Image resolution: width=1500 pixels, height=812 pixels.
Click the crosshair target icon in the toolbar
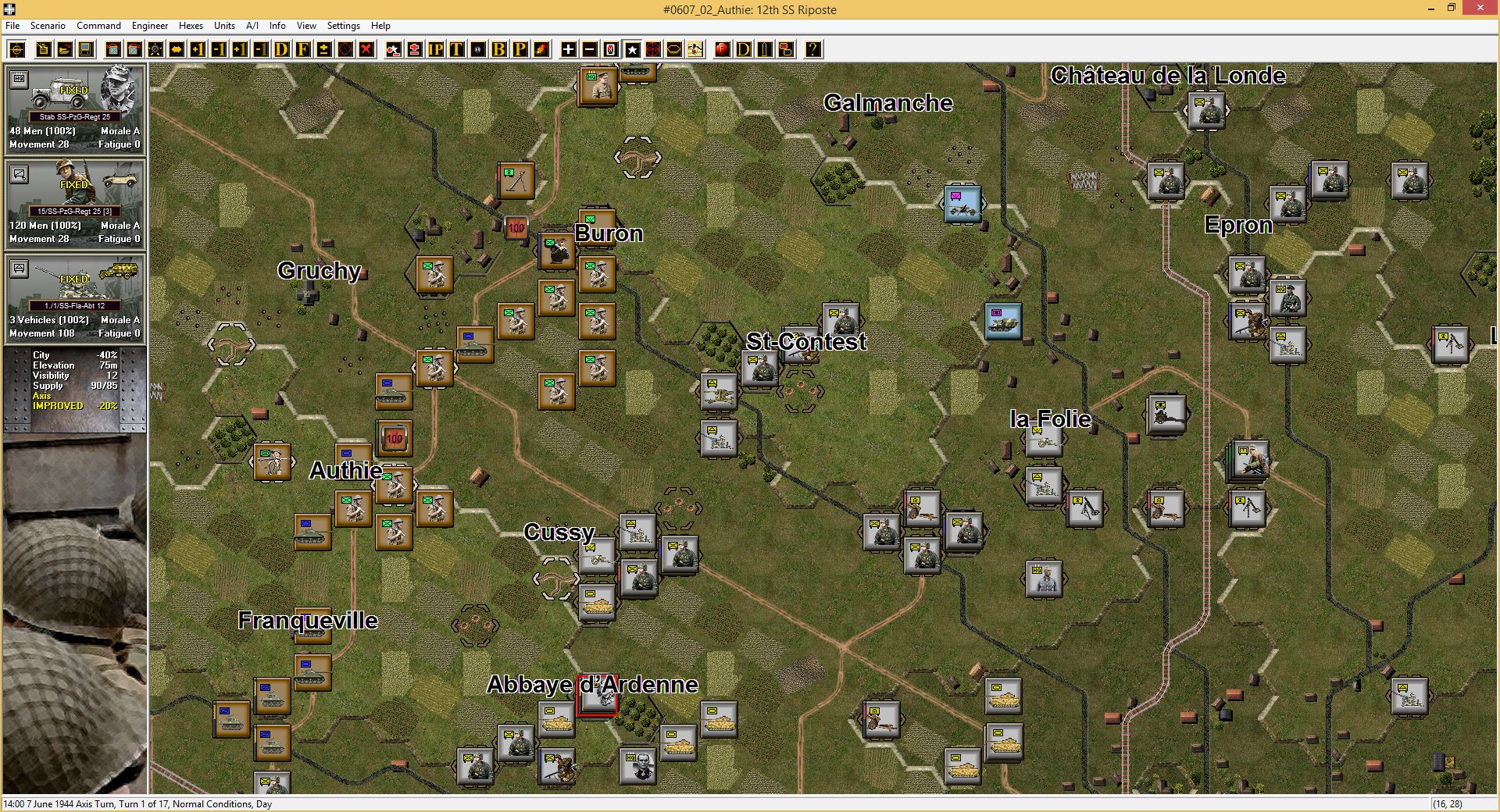click(x=16, y=50)
